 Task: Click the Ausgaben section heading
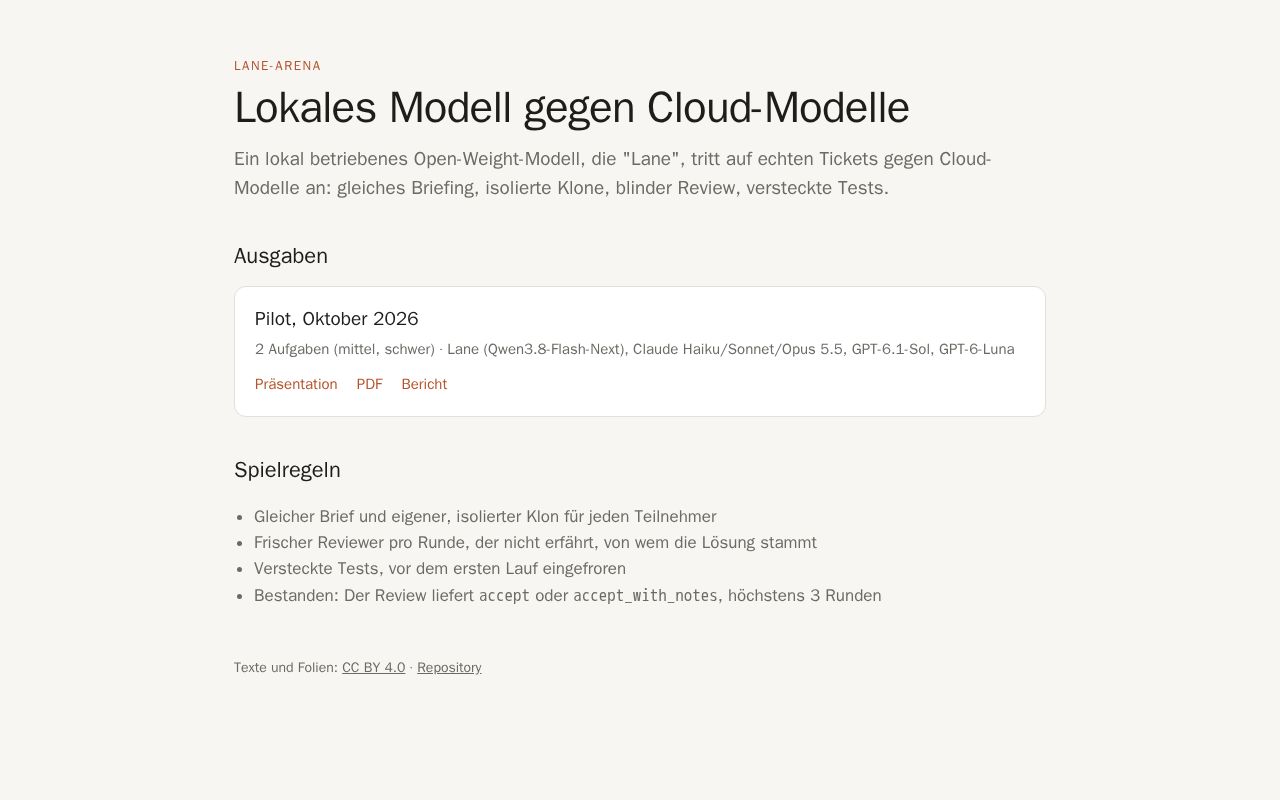point(281,256)
